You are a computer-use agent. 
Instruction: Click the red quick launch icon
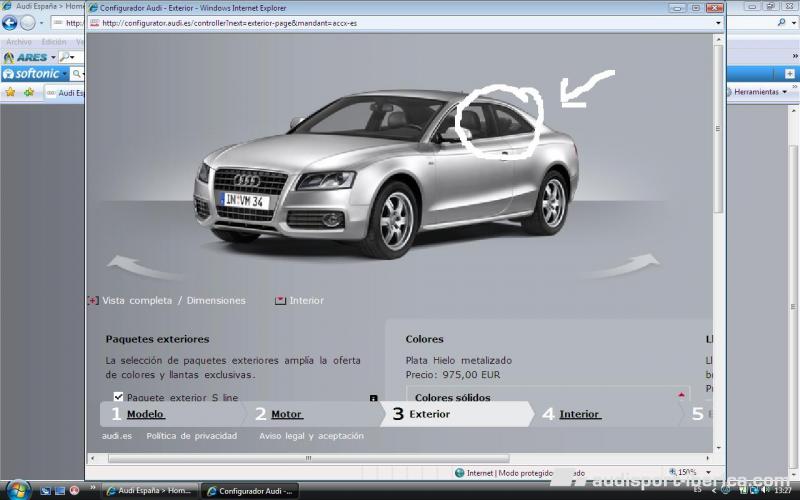click(74, 491)
